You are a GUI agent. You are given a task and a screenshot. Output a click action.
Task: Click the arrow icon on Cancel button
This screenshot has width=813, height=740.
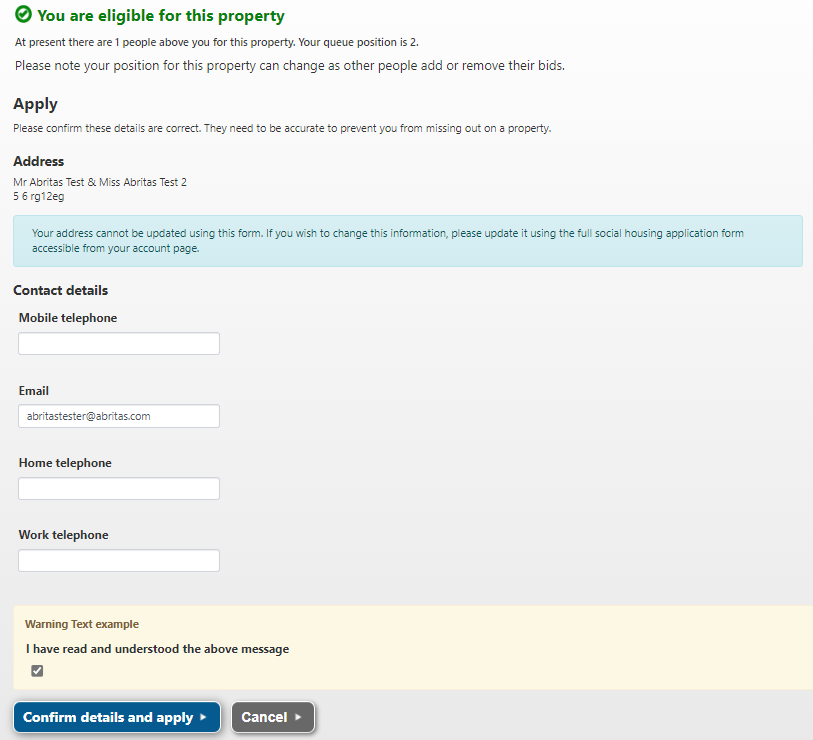pos(298,717)
